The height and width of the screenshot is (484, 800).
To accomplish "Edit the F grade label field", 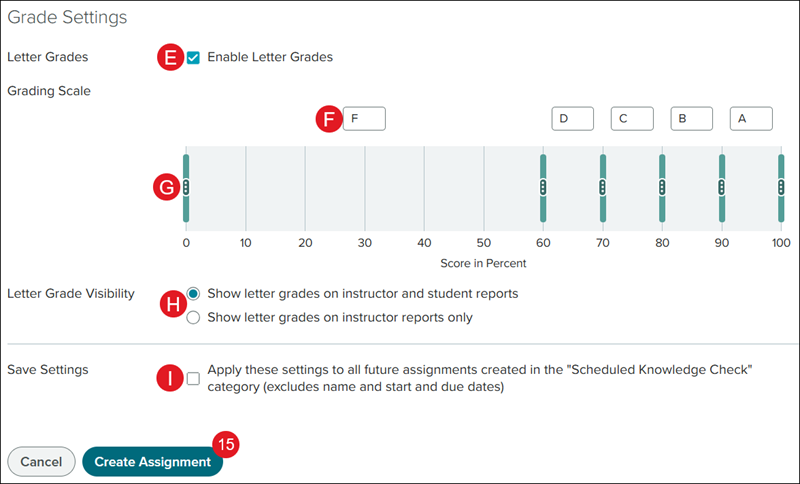I will [364, 119].
